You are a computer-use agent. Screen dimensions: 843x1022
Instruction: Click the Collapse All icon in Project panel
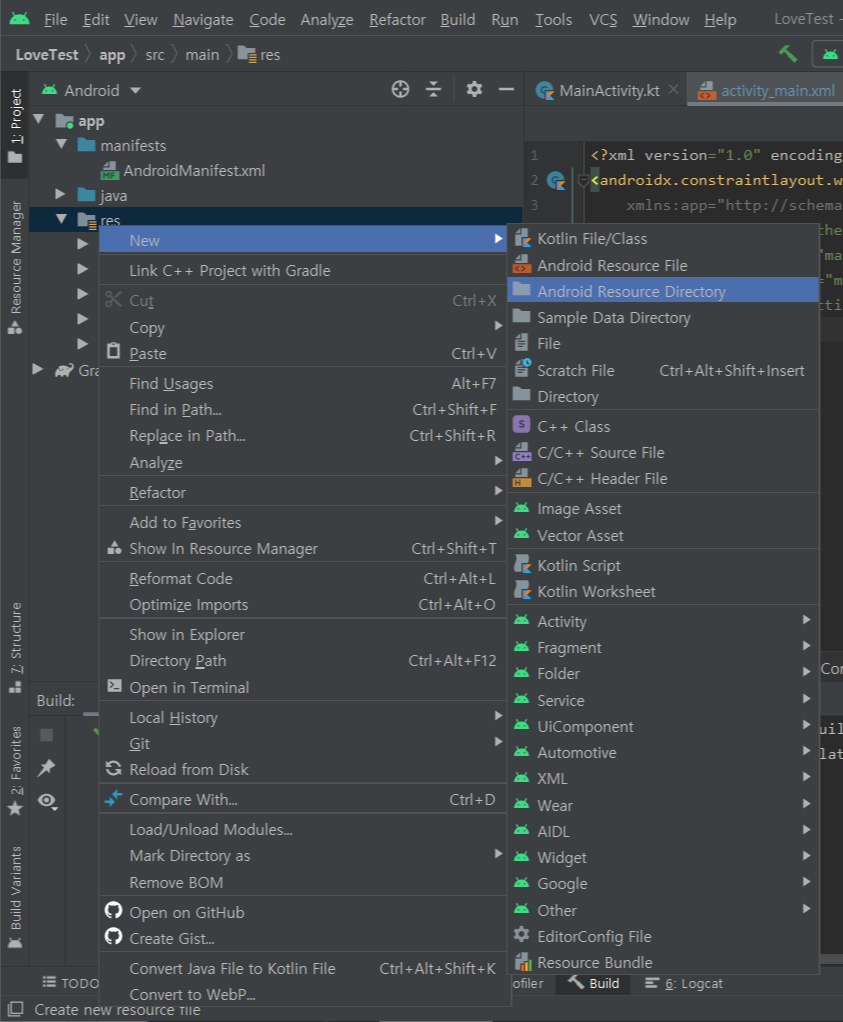click(434, 89)
